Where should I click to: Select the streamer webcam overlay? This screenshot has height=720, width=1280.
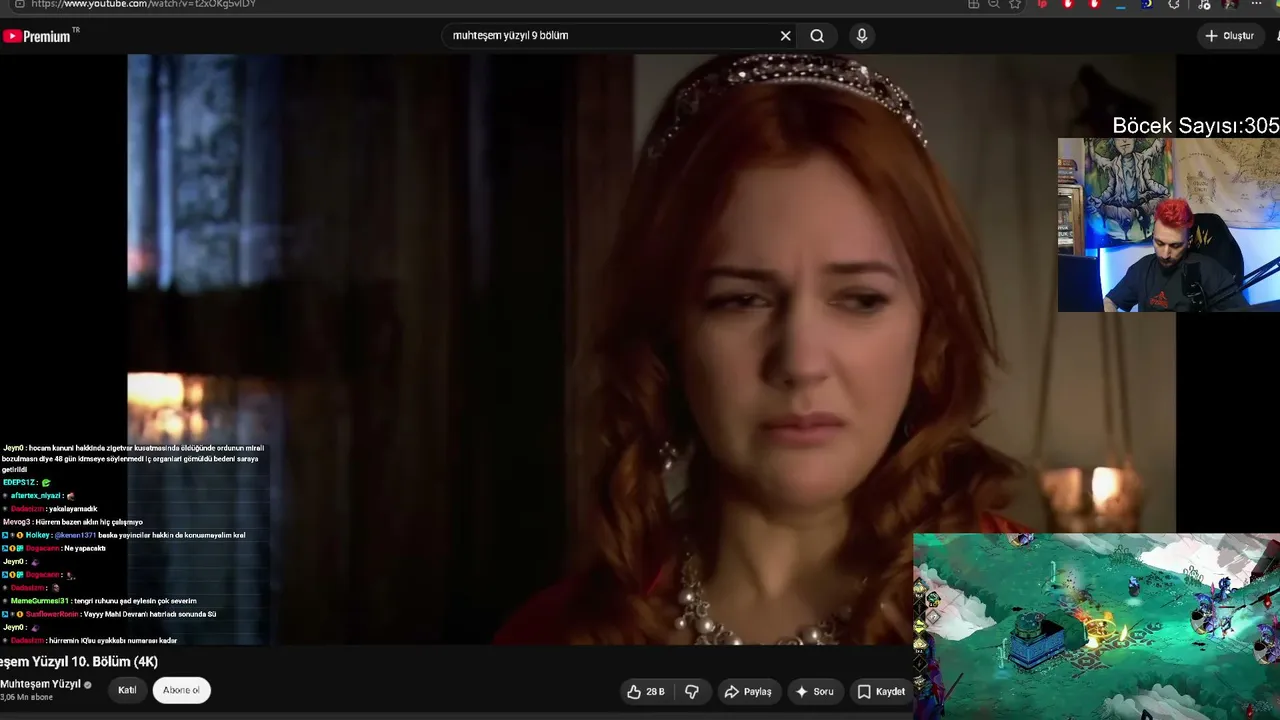1169,225
